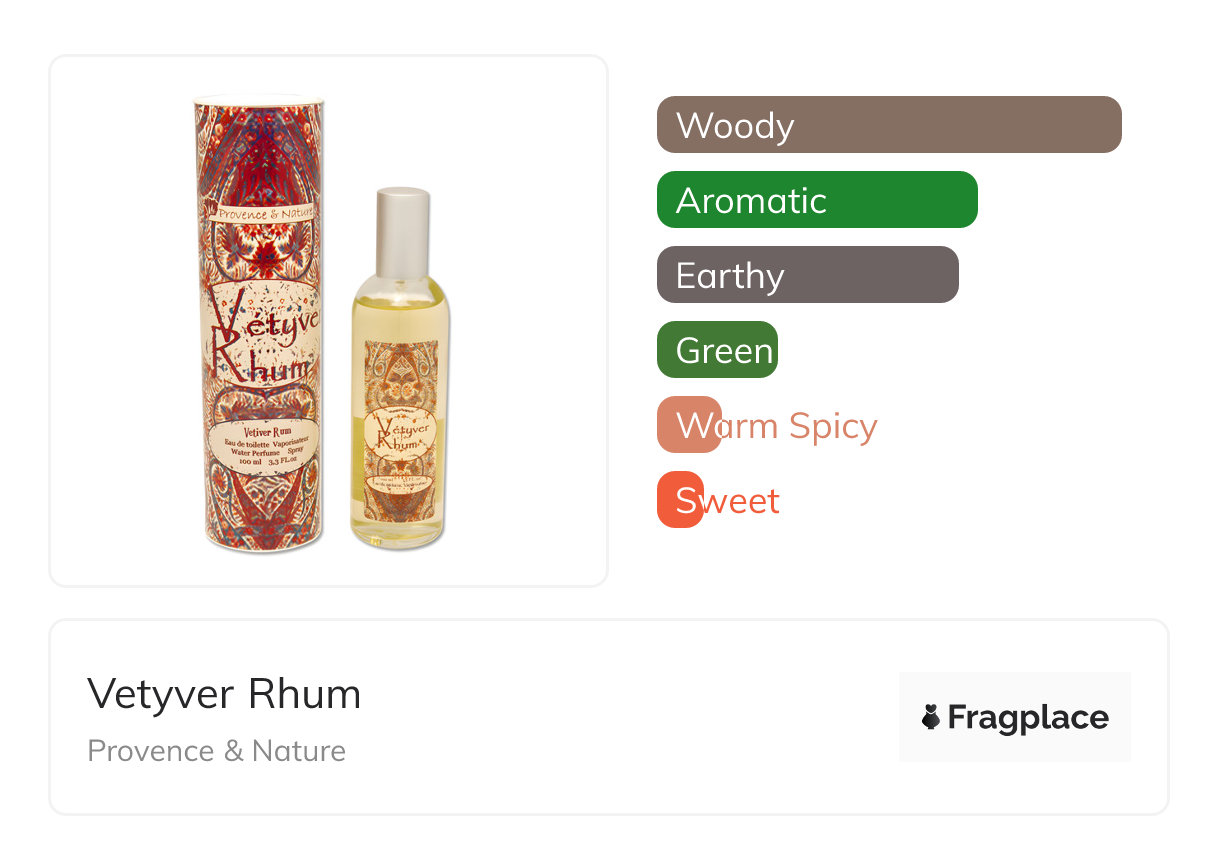
Task: Click the patterned label on the bottle
Action: (399, 415)
